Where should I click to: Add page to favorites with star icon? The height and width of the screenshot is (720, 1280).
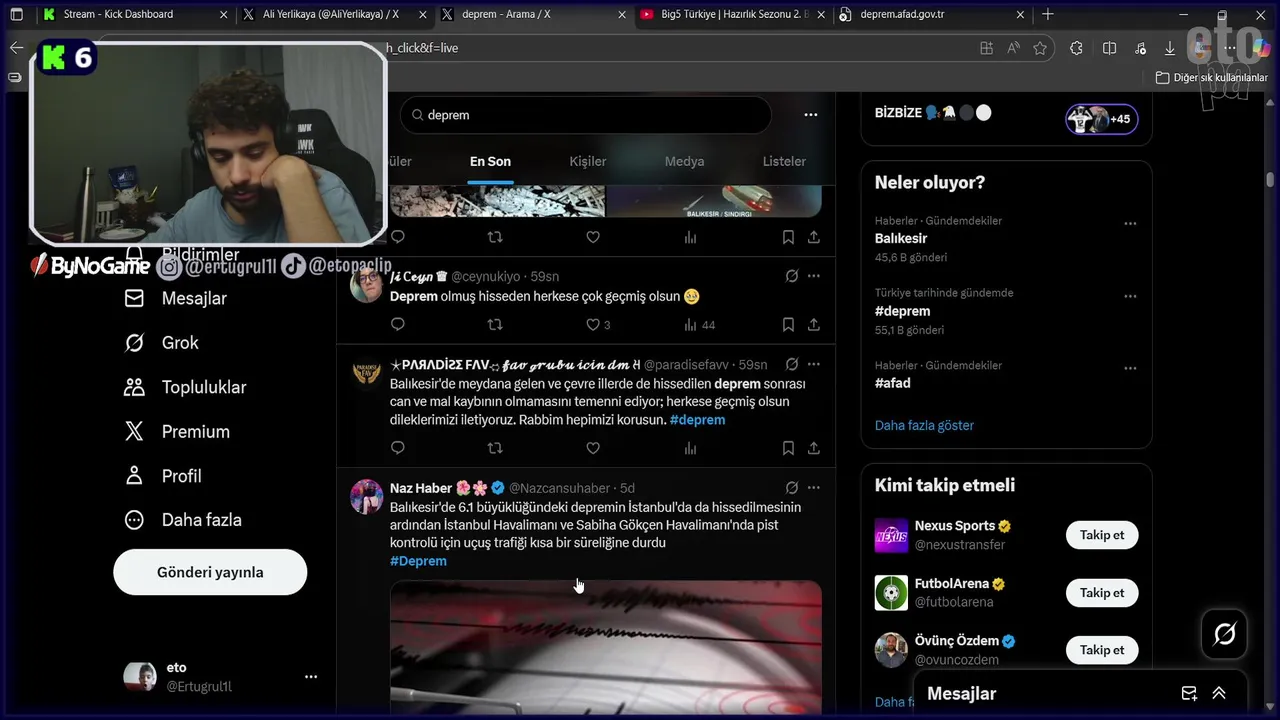tap(1040, 48)
